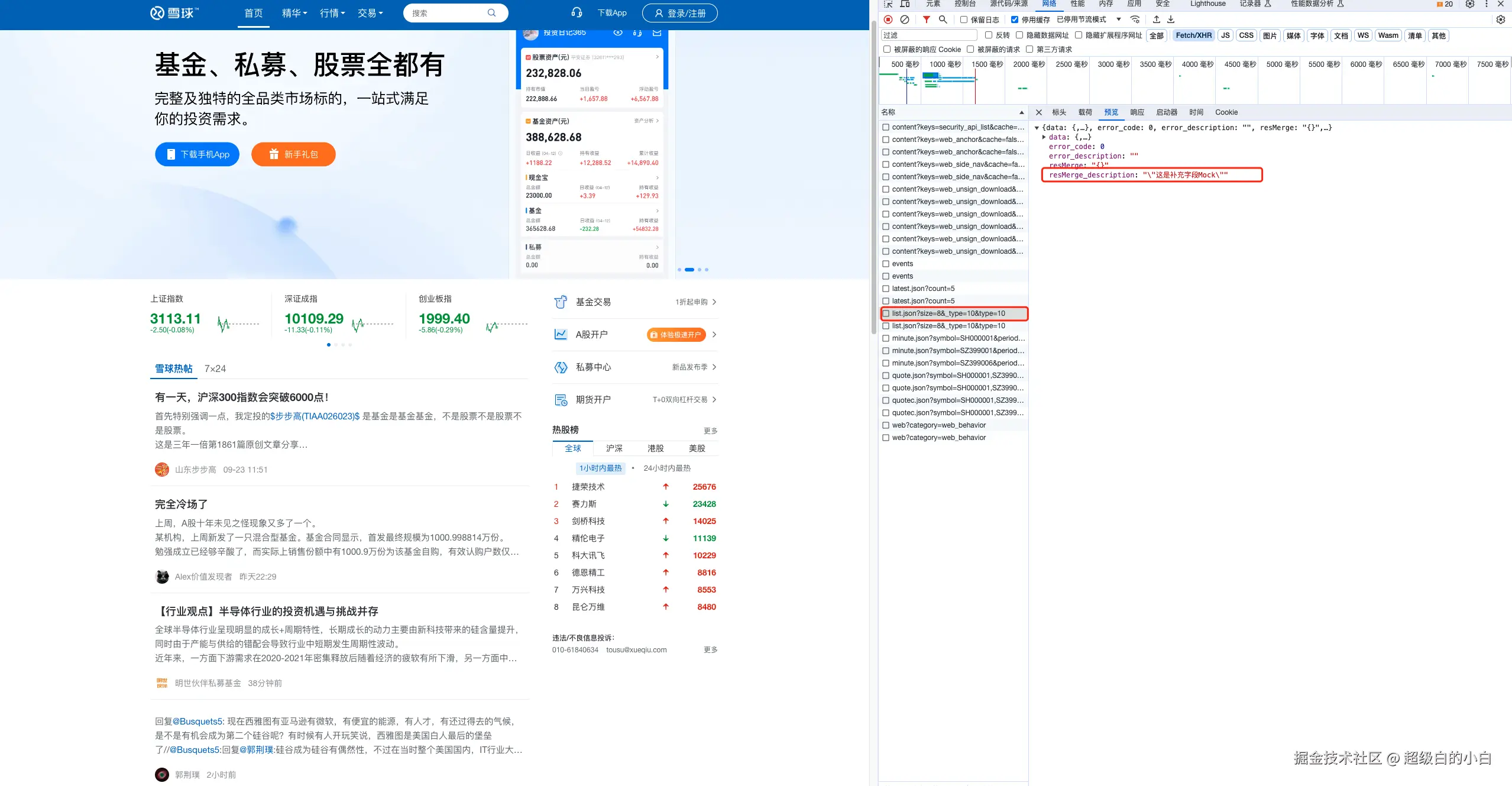Image resolution: width=1512 pixels, height=786 pixels.
Task: Check the 第三方请求 checkbox
Action: [1029, 50]
